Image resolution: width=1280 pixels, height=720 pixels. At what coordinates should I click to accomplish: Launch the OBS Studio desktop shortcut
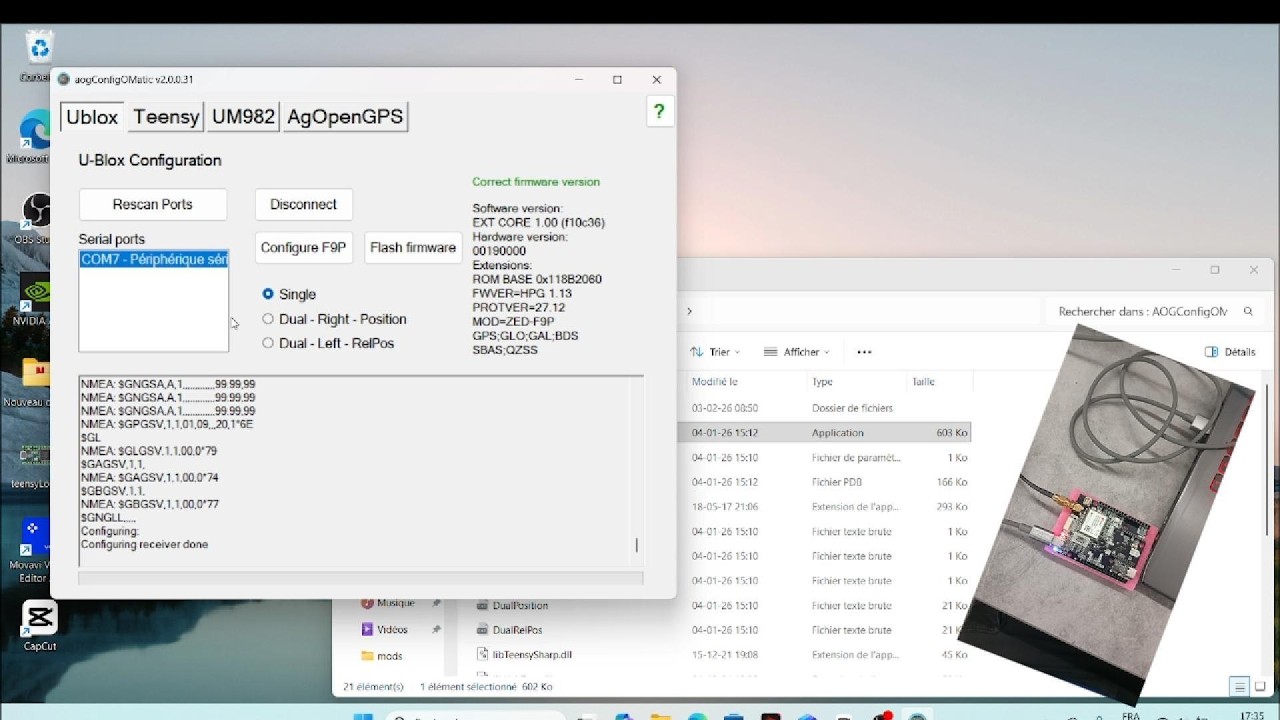36,218
